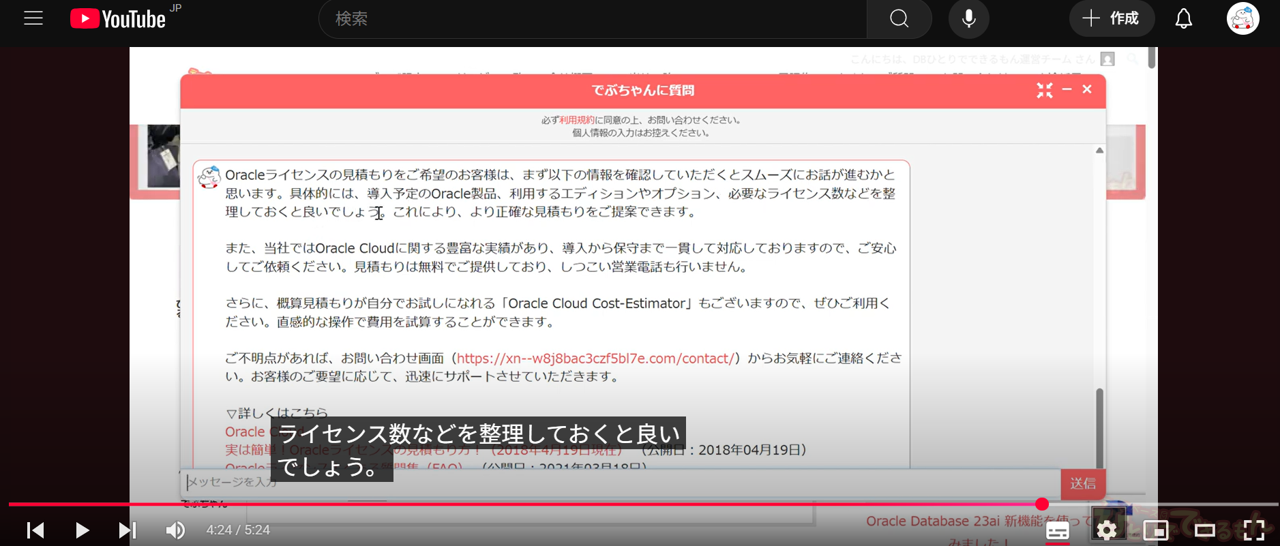Open the YouTube guide hamburger menu
Viewport: 1280px width, 546px height.
[33, 19]
